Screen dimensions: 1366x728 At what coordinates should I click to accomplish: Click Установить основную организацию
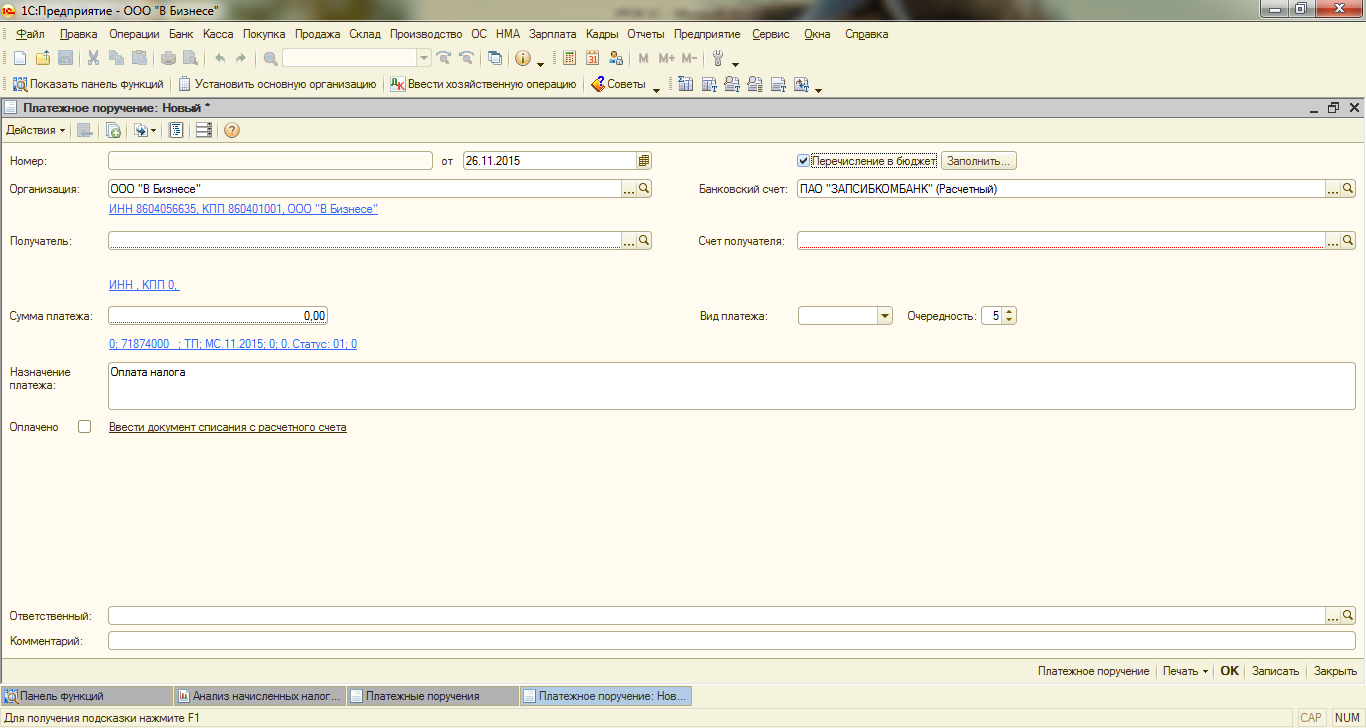[x=277, y=84]
